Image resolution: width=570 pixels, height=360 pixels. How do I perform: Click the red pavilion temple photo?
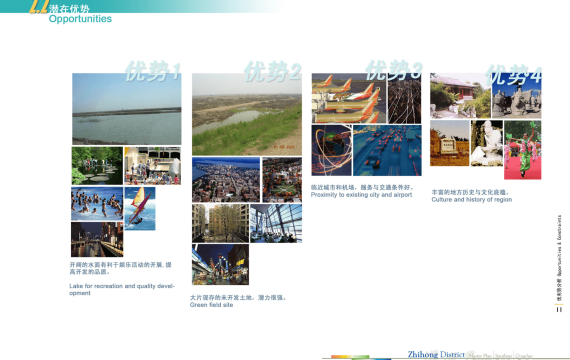pyautogui.click(x=460, y=96)
